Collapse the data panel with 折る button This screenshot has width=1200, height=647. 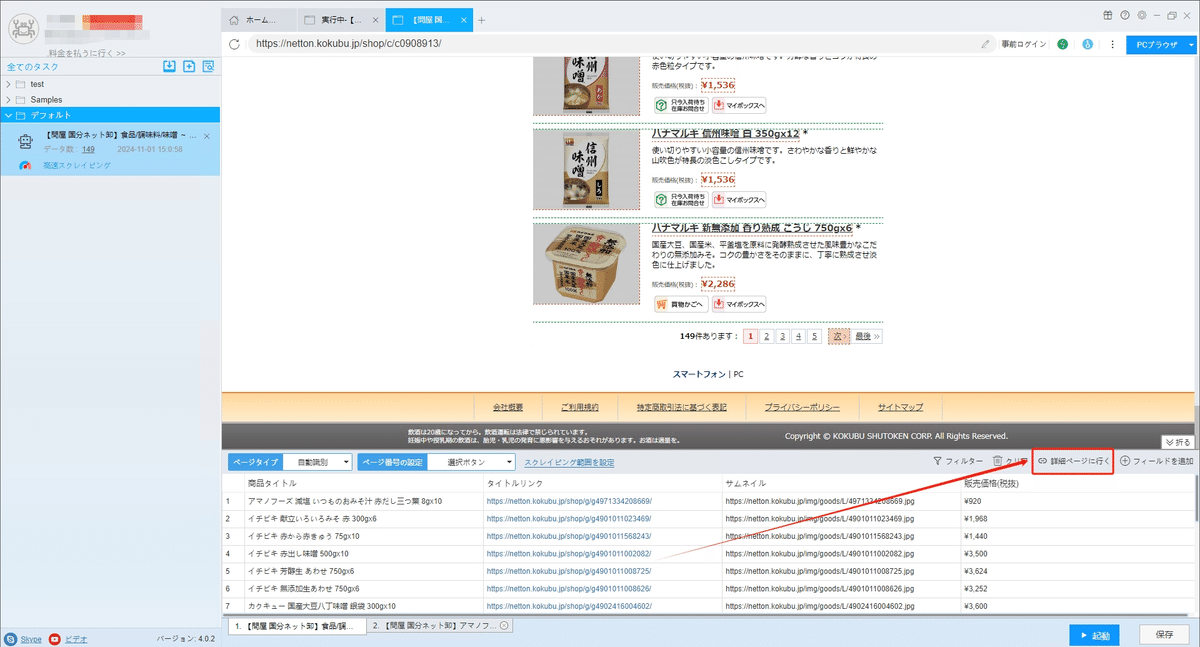[x=1176, y=442]
